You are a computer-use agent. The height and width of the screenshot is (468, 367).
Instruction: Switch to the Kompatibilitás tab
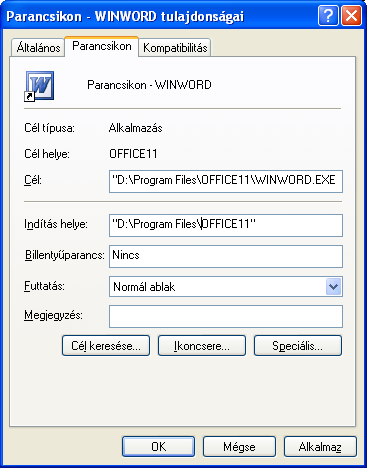tap(175, 48)
